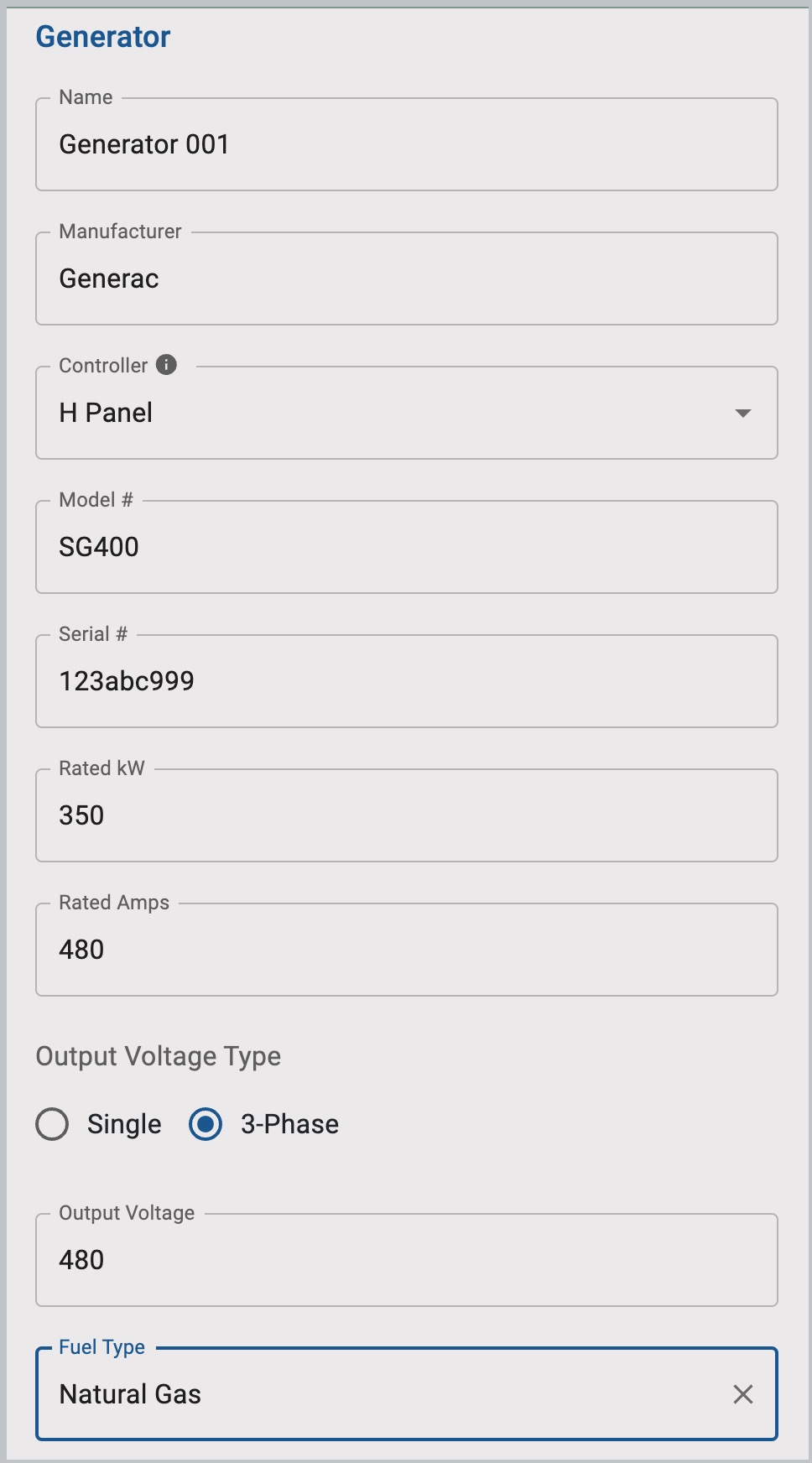Click the Fuel Type field label
This screenshot has height=1463, width=812.
coord(102,1347)
